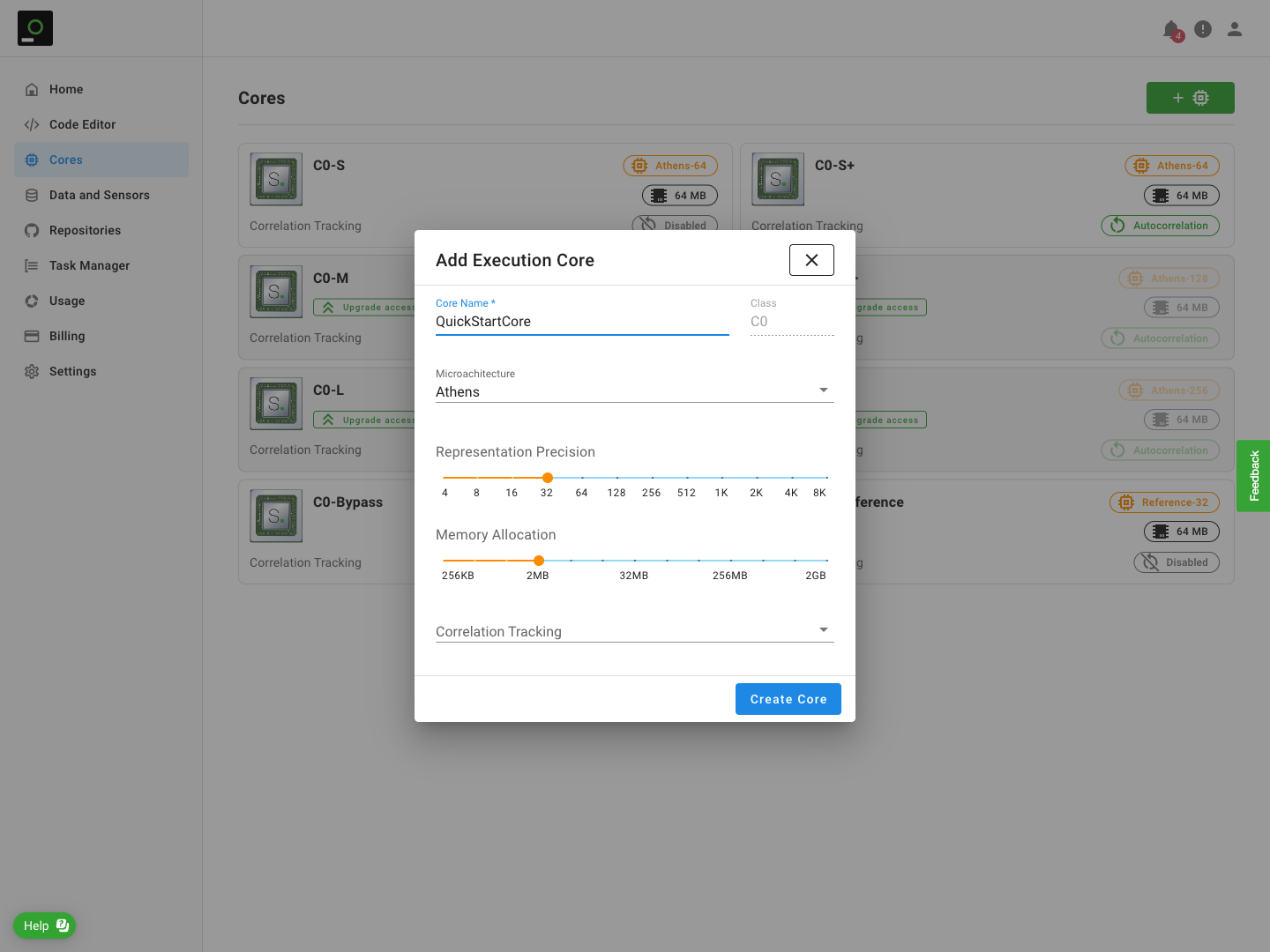This screenshot has width=1270, height=952.
Task: Close the Add Execution Core dialog
Action: (x=811, y=260)
